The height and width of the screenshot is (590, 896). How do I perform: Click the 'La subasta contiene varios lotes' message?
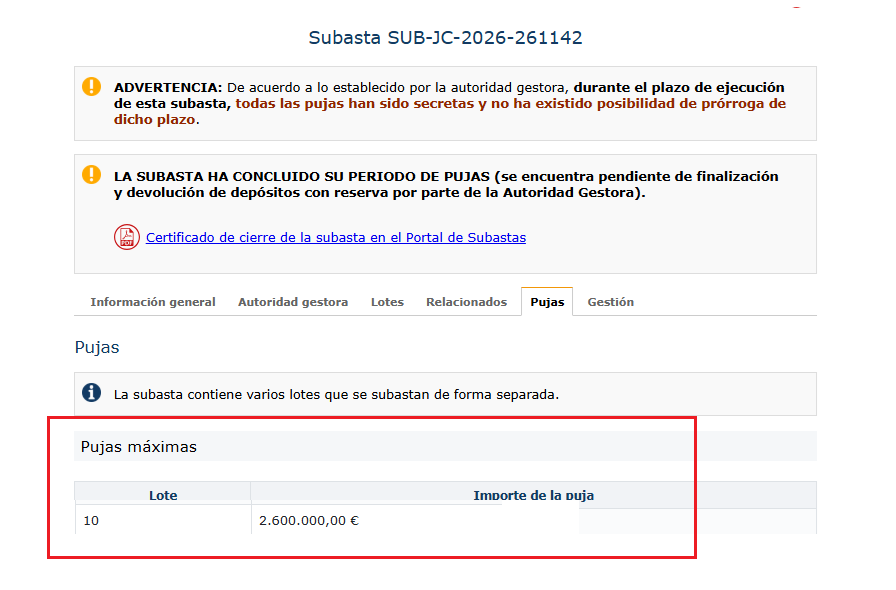click(336, 394)
